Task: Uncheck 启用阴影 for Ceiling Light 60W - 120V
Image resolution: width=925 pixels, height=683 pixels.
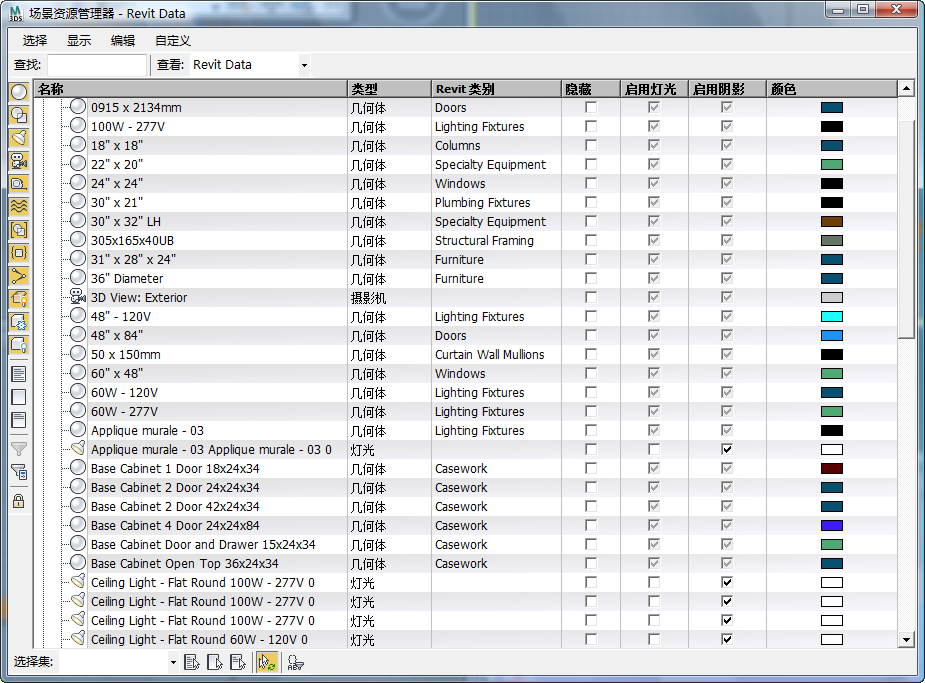Action: point(727,639)
